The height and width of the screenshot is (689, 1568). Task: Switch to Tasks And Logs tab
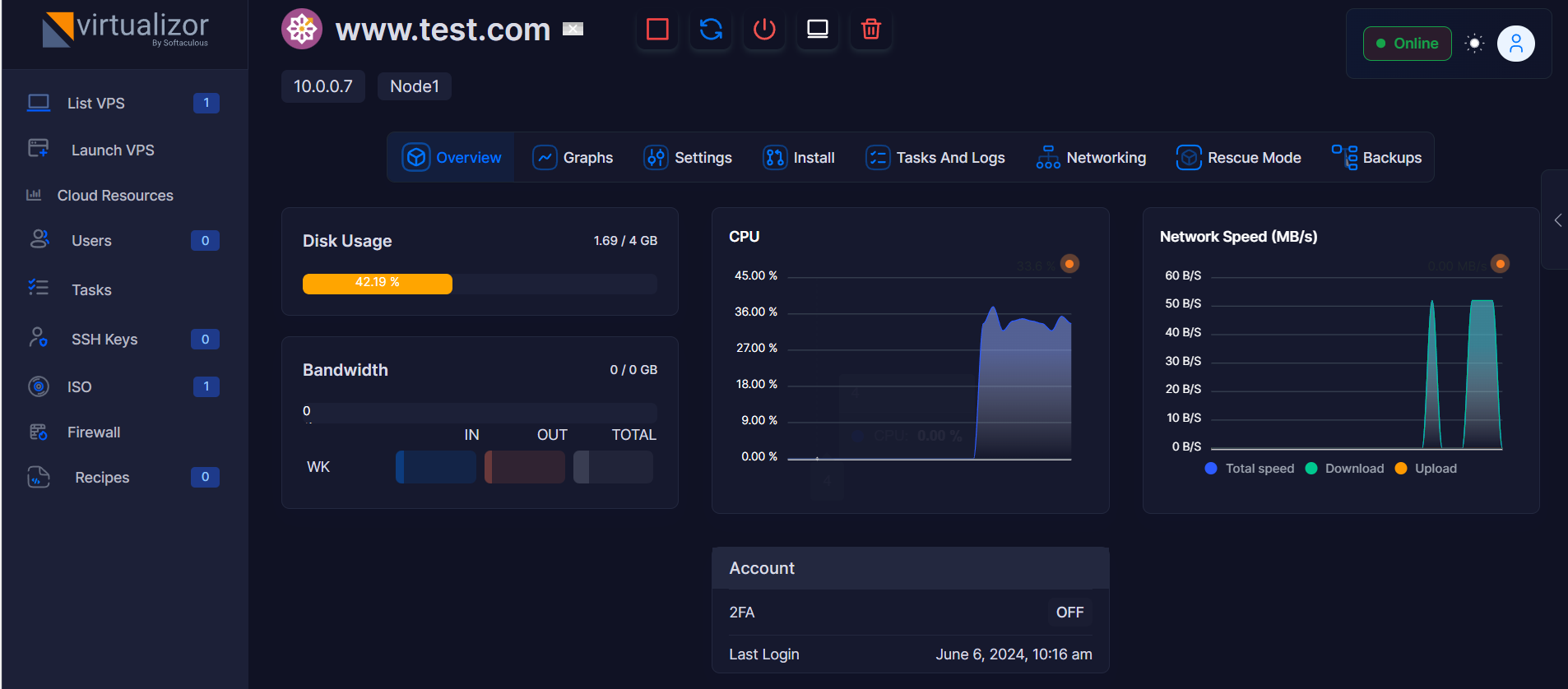[935, 157]
